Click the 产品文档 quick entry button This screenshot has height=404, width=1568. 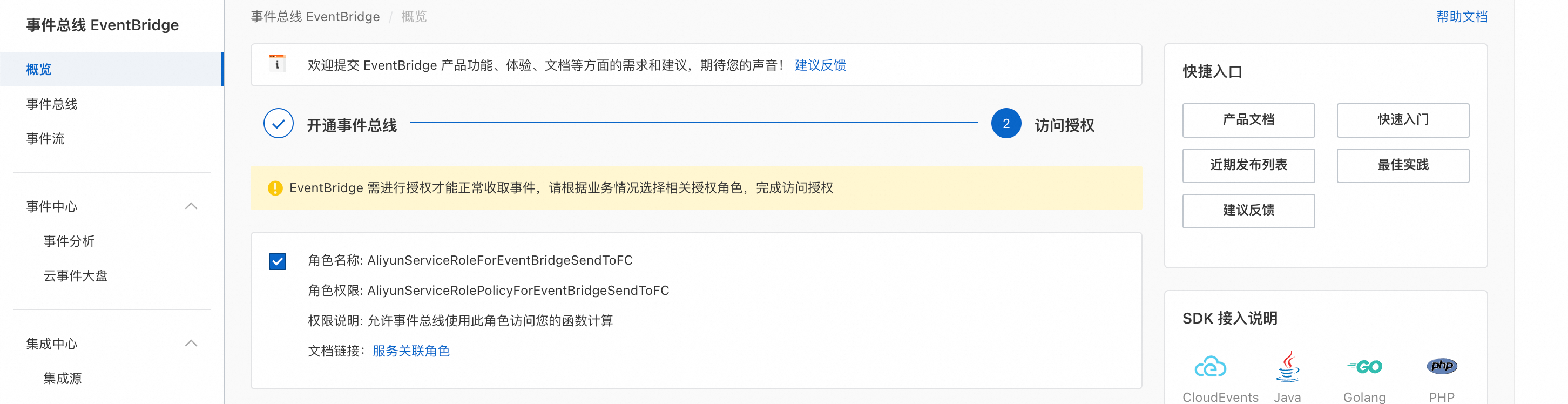1248,120
